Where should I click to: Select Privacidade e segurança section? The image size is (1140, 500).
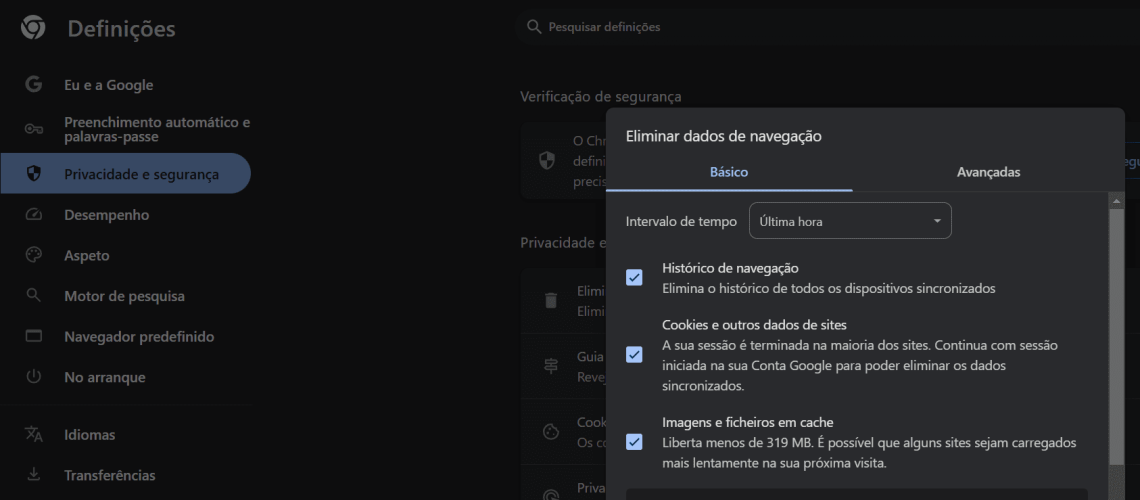(126, 174)
